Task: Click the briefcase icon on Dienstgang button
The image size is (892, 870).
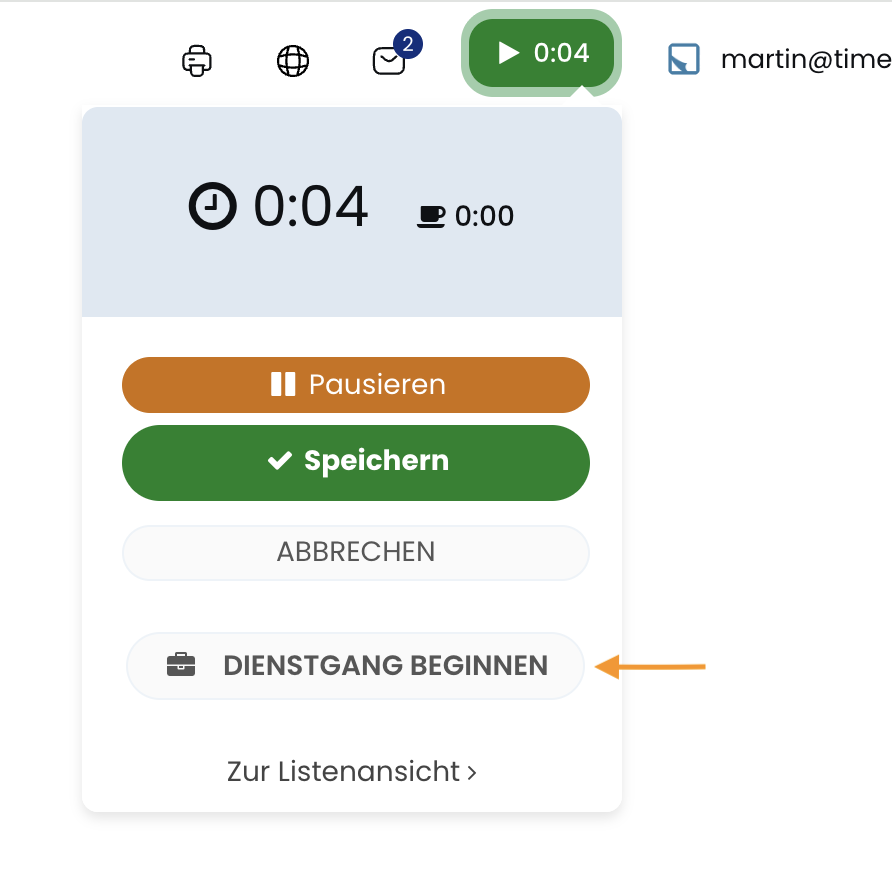Action: [181, 665]
